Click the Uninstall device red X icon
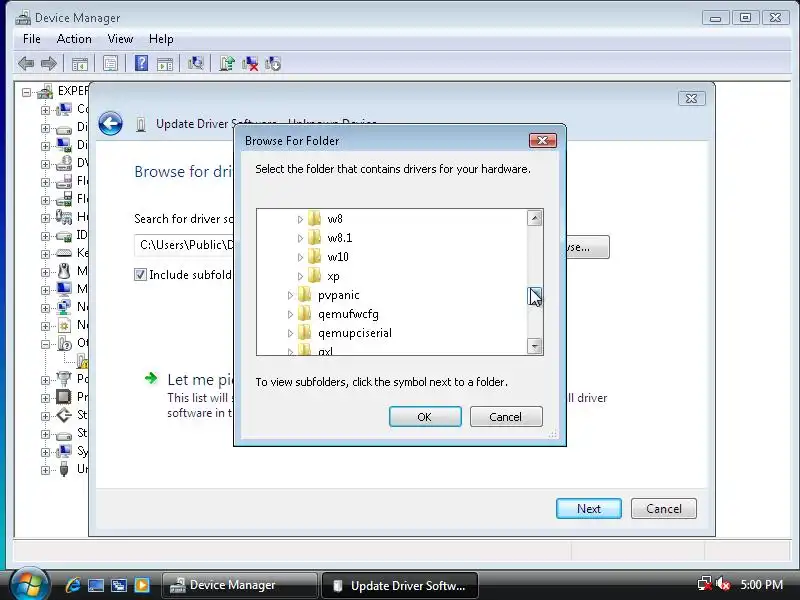The height and width of the screenshot is (600, 800). pyautogui.click(x=250, y=63)
